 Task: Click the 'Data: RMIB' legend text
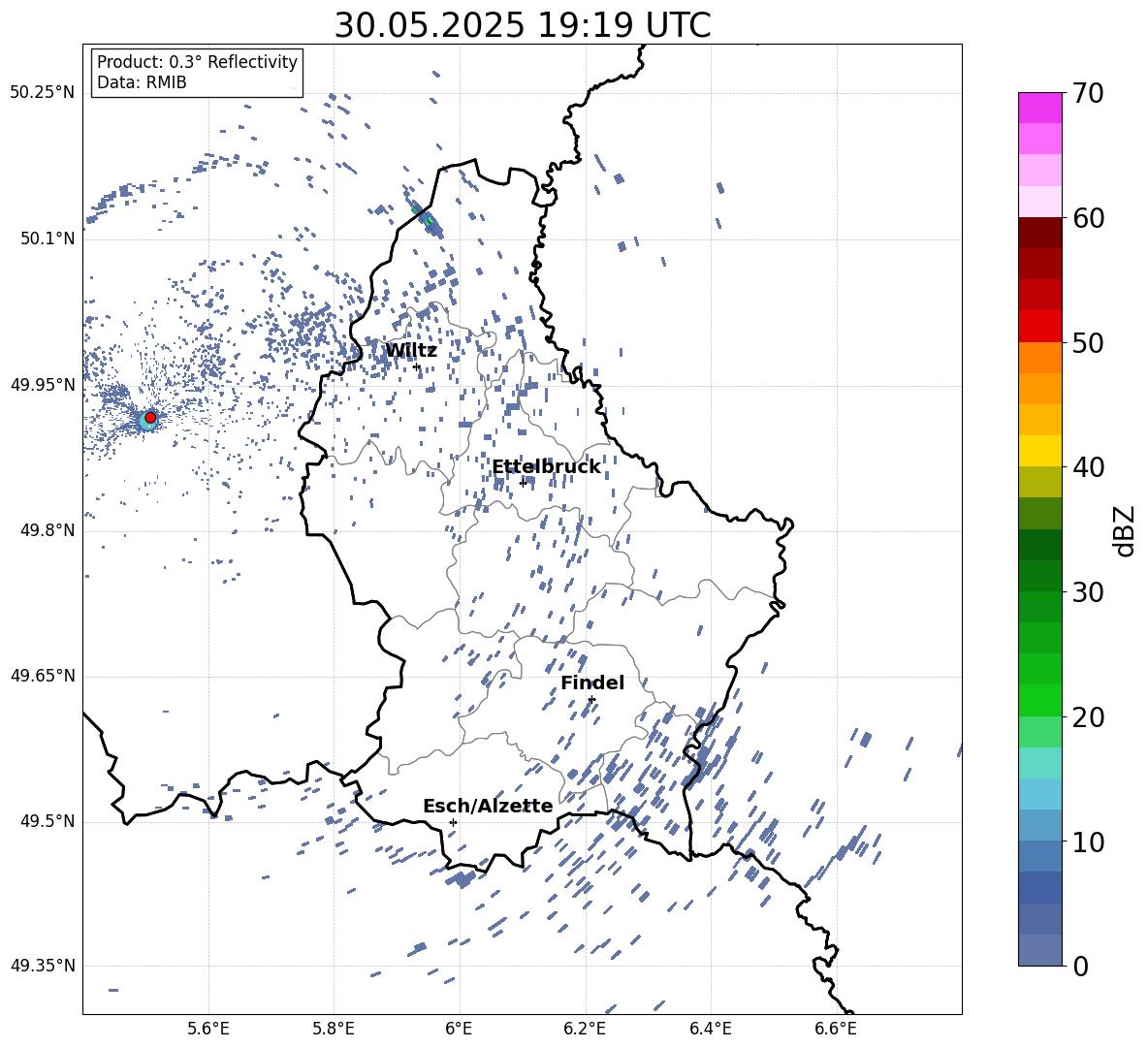tap(142, 82)
